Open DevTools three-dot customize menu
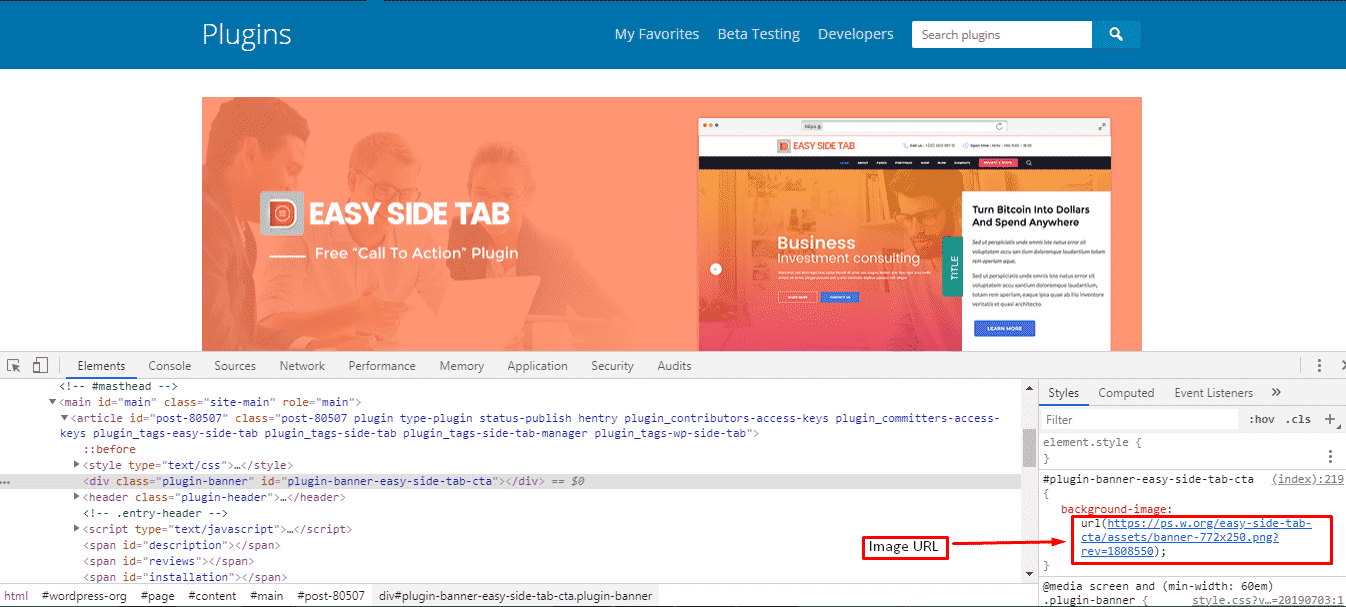The height and width of the screenshot is (607, 1346). click(x=1320, y=366)
